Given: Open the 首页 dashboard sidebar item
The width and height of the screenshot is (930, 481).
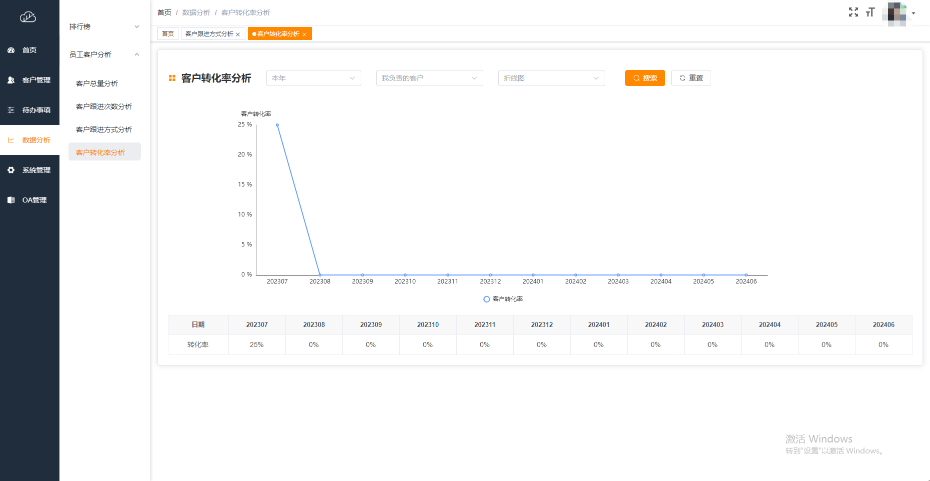Looking at the screenshot, I should click(29, 49).
